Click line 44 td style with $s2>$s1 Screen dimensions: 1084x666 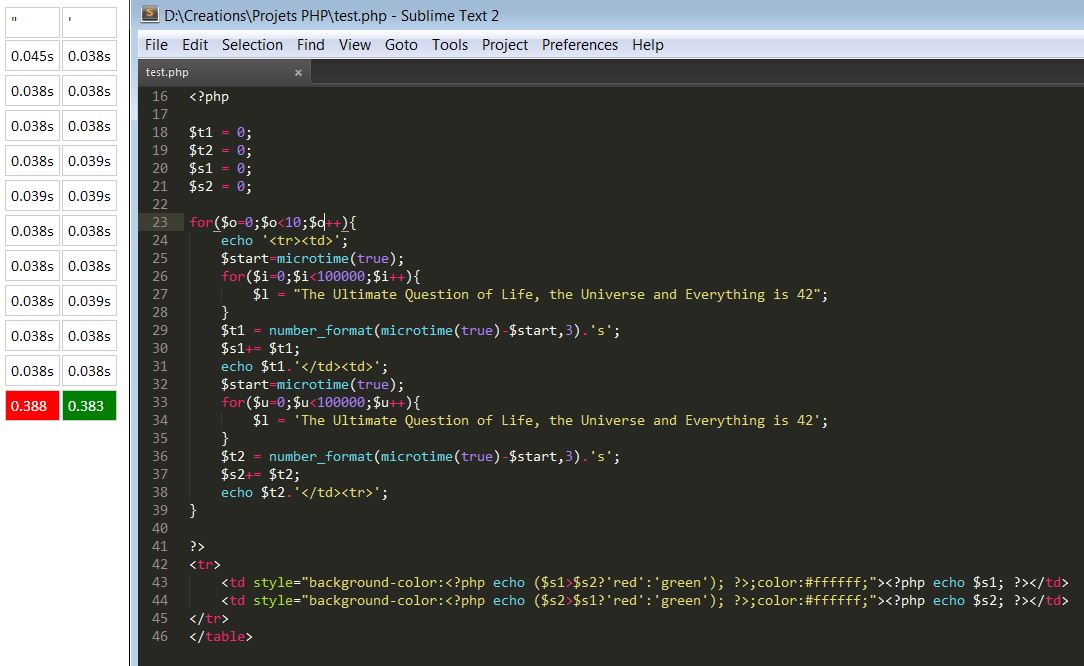(645, 600)
